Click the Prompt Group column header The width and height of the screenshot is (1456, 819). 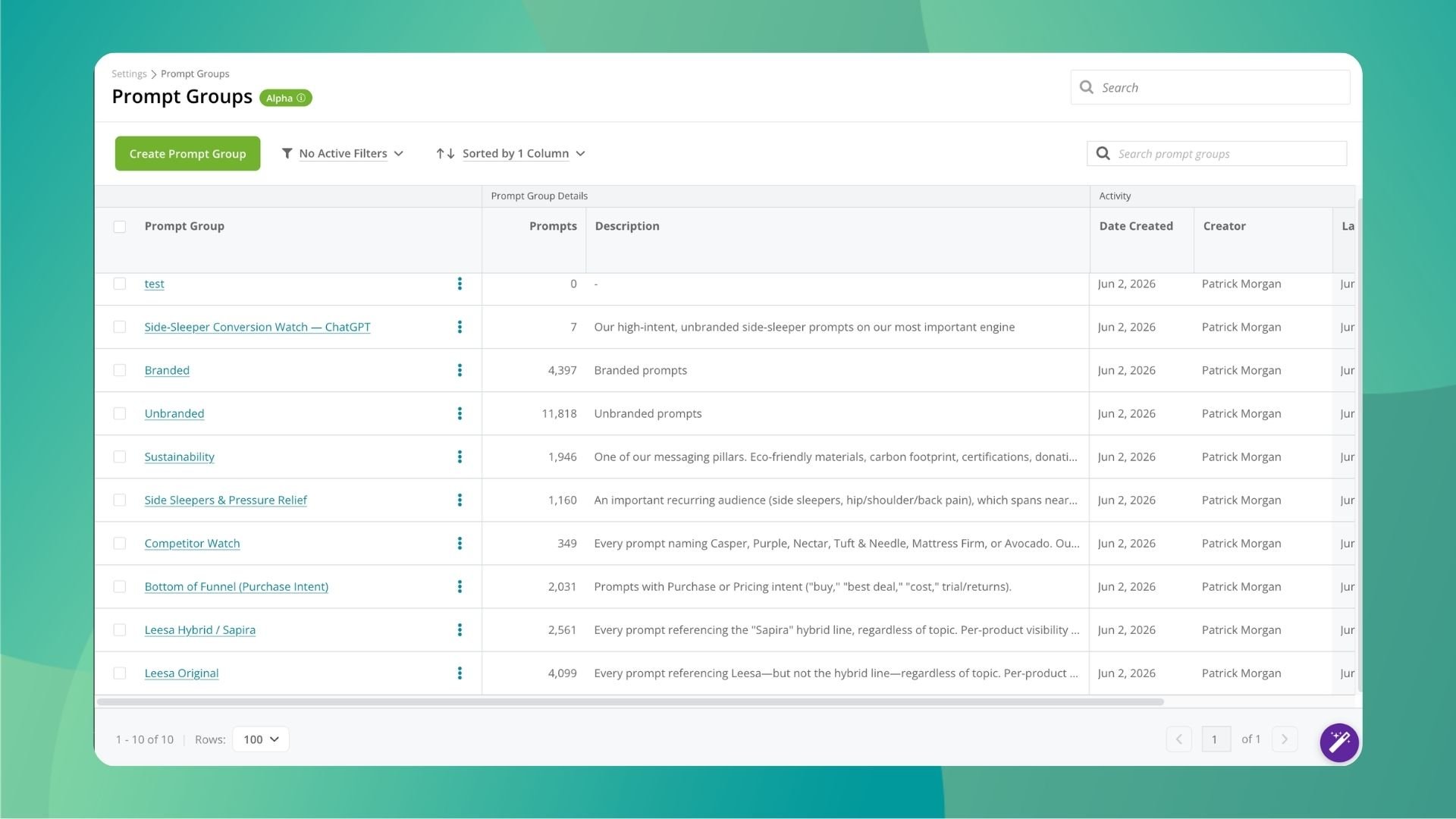tap(184, 226)
